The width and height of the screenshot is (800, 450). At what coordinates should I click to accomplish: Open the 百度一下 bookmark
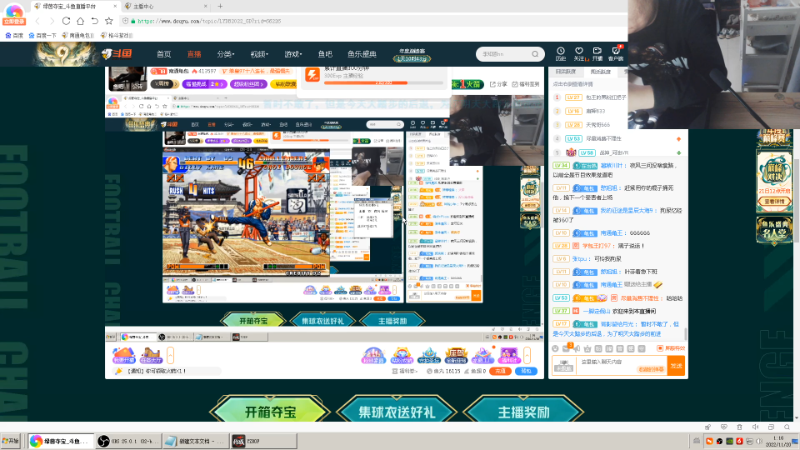[42, 35]
